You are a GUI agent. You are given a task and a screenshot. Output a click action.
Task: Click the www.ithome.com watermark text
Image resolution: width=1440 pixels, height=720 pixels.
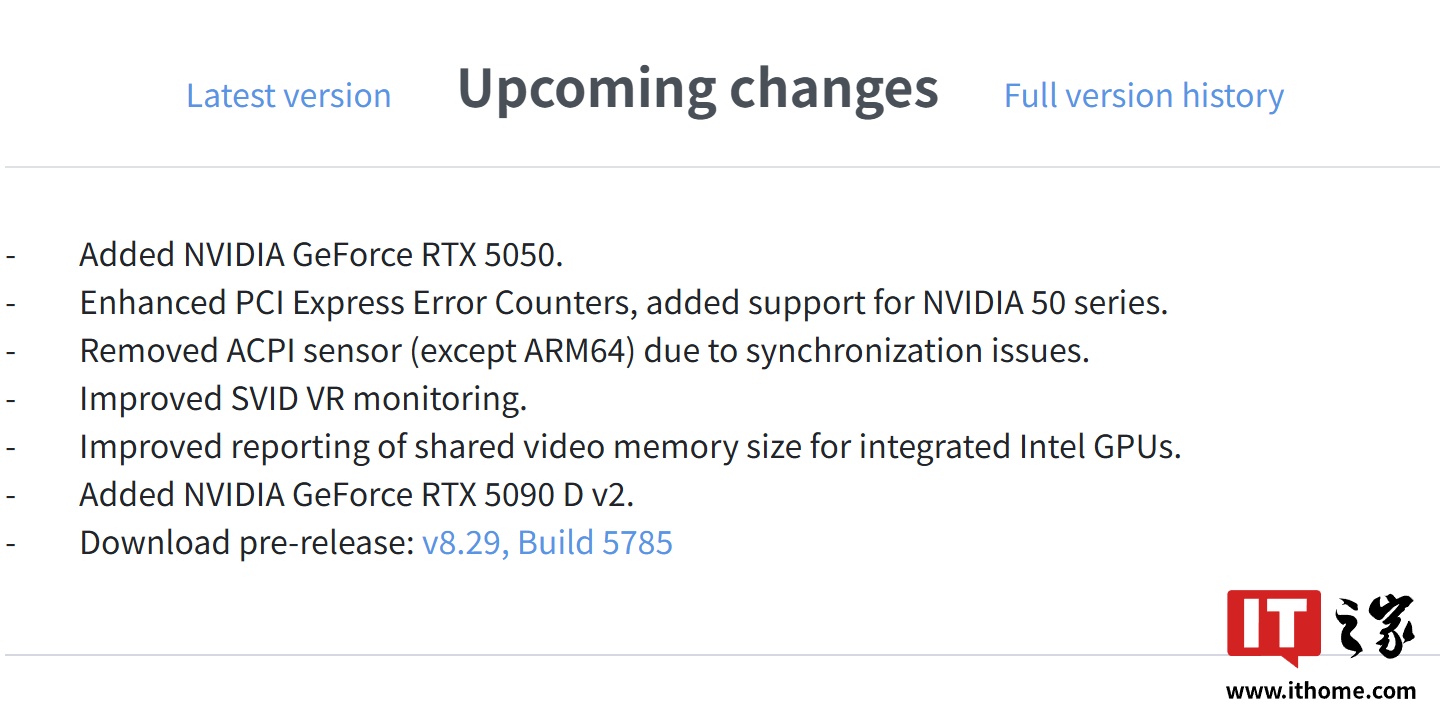pyautogui.click(x=1320, y=691)
